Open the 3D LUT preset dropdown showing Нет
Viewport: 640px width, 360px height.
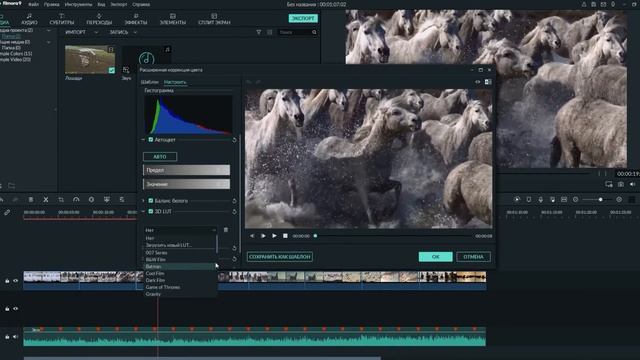click(x=180, y=230)
